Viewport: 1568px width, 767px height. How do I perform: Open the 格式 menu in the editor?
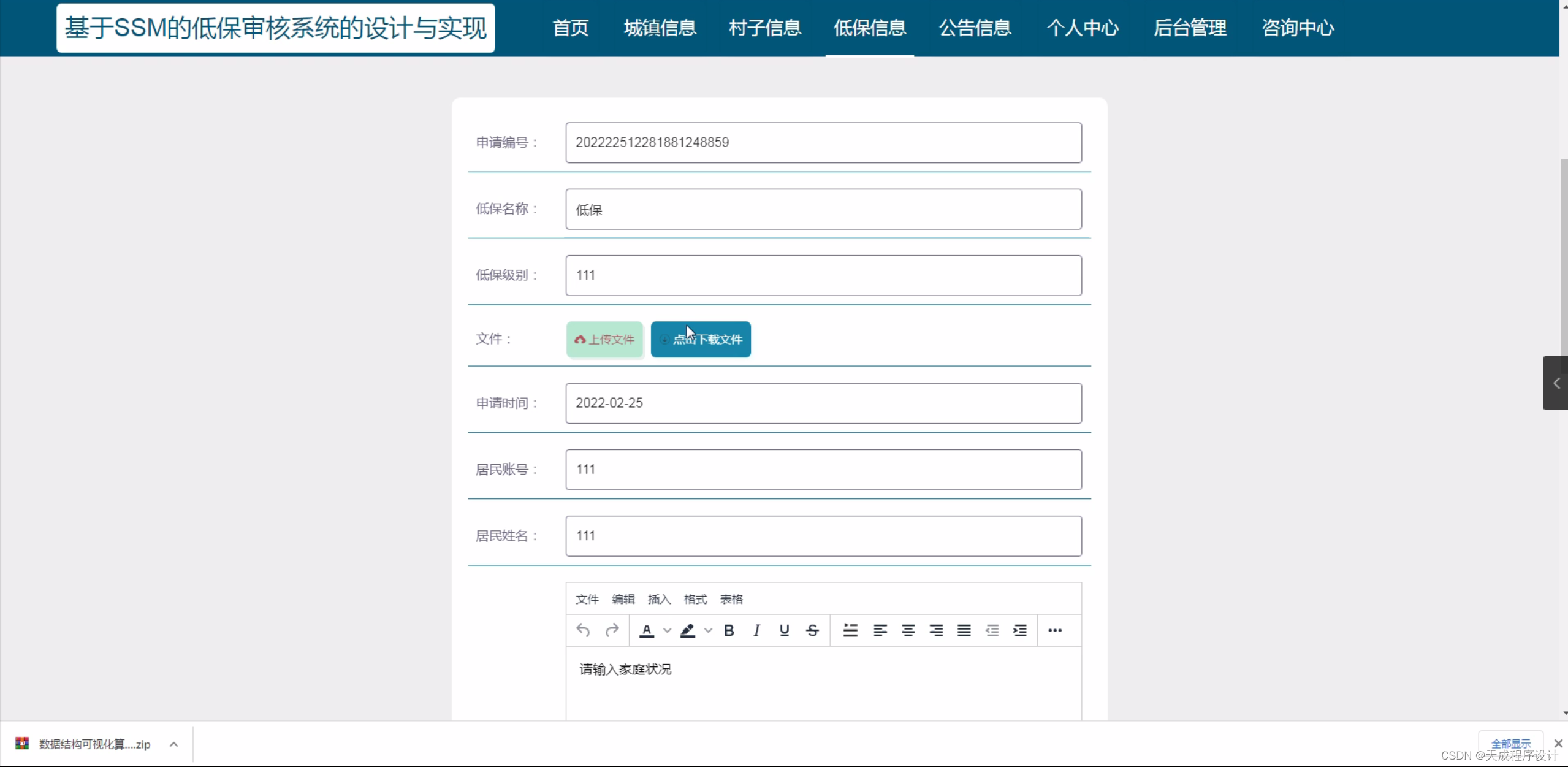pos(695,599)
